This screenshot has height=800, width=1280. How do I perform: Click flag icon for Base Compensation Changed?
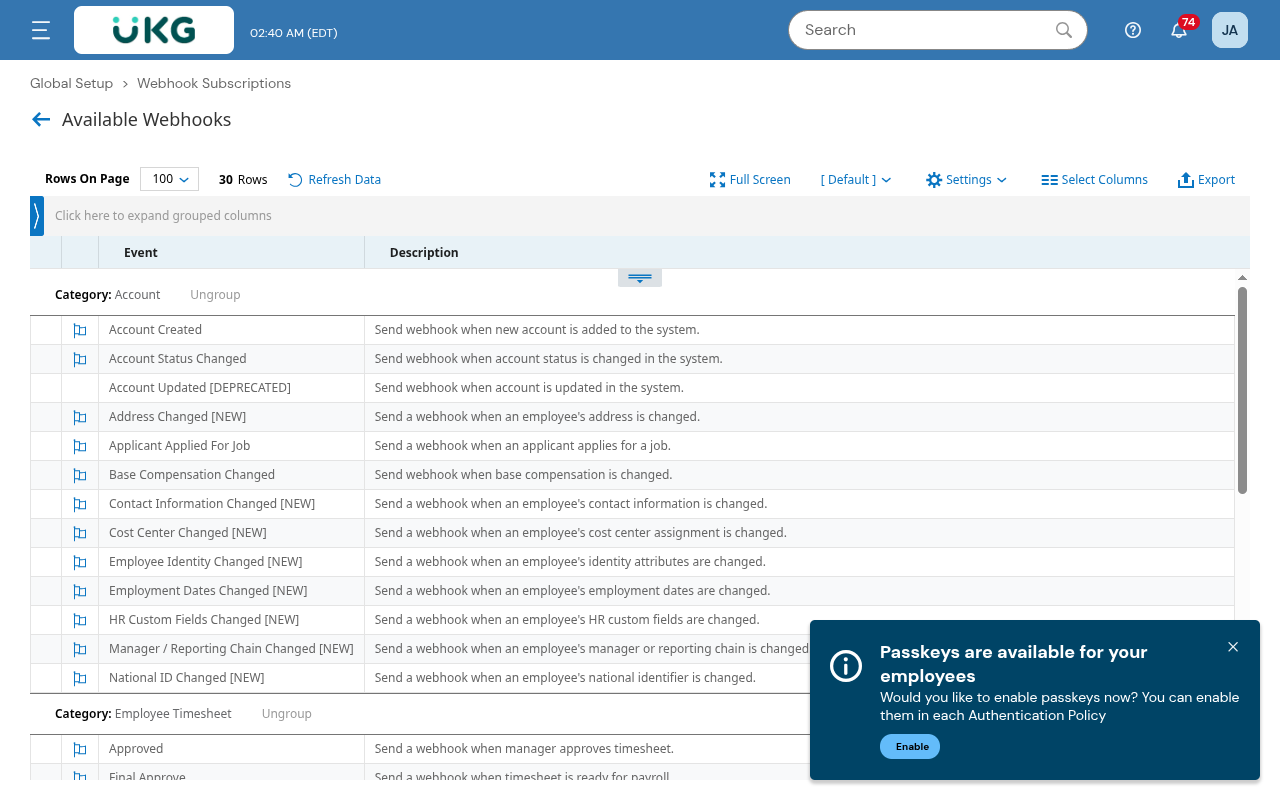click(80, 475)
